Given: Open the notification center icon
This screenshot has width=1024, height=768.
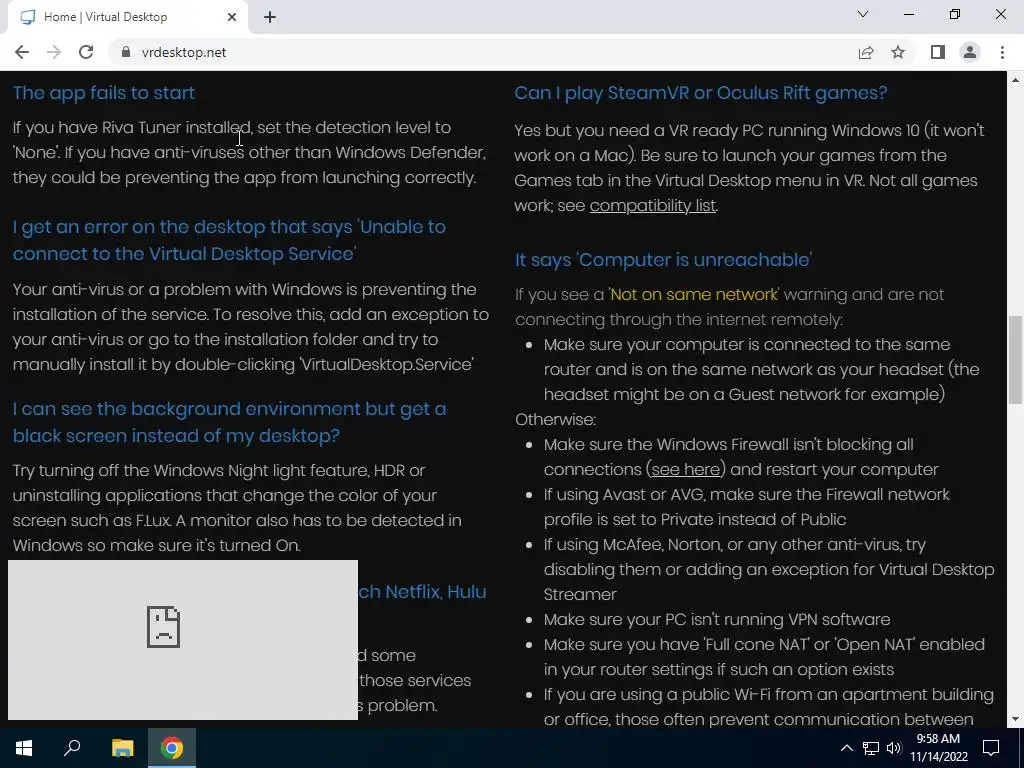Looking at the screenshot, I should pos(991,748).
